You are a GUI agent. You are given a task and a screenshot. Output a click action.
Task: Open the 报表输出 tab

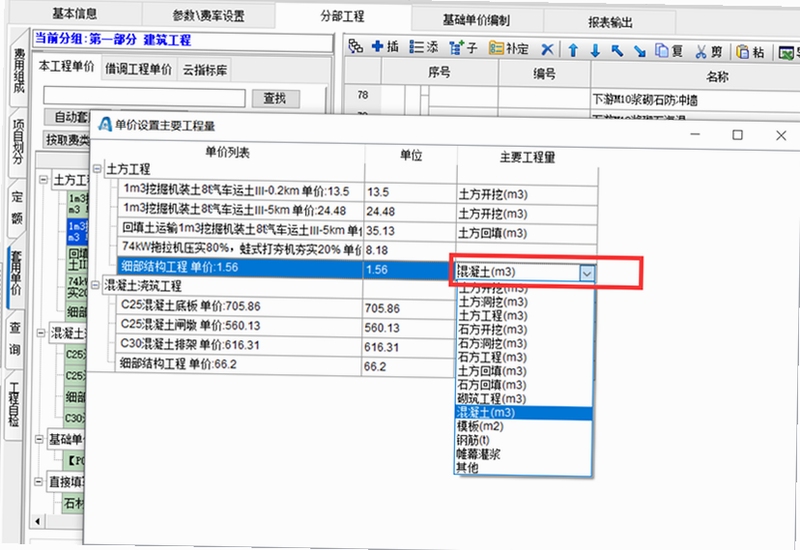point(610,22)
